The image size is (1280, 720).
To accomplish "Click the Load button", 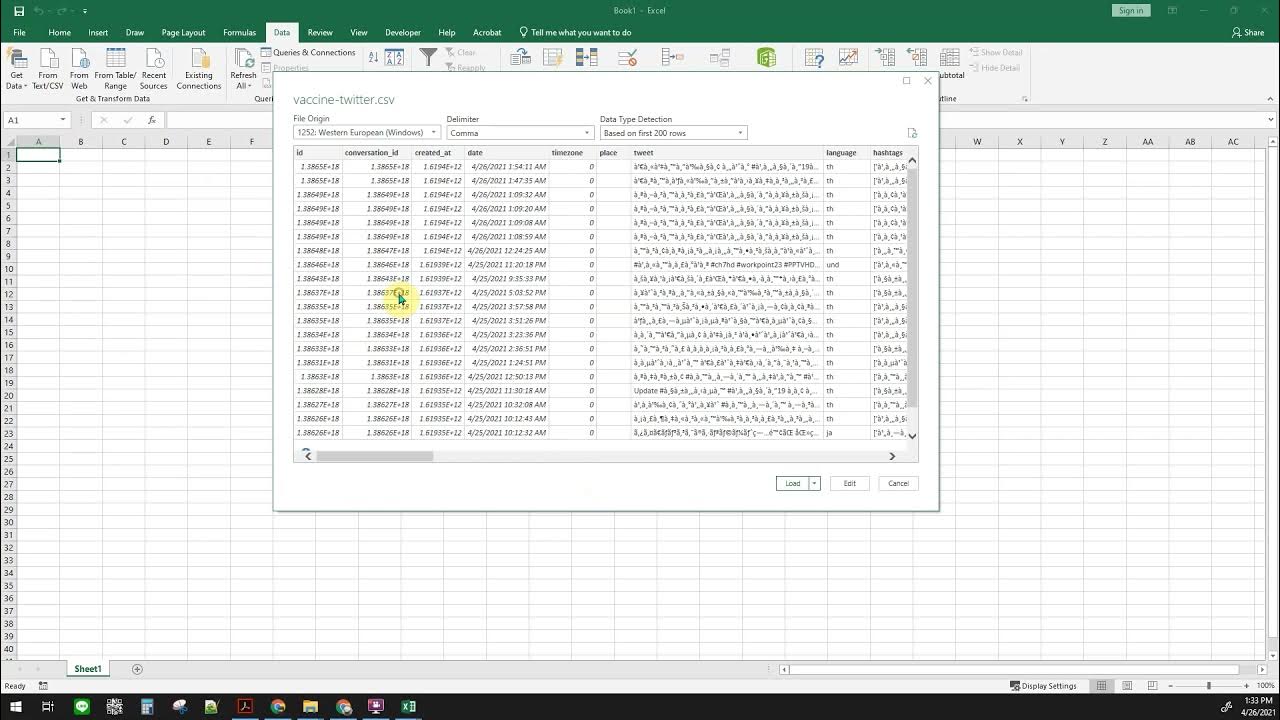I will click(793, 483).
